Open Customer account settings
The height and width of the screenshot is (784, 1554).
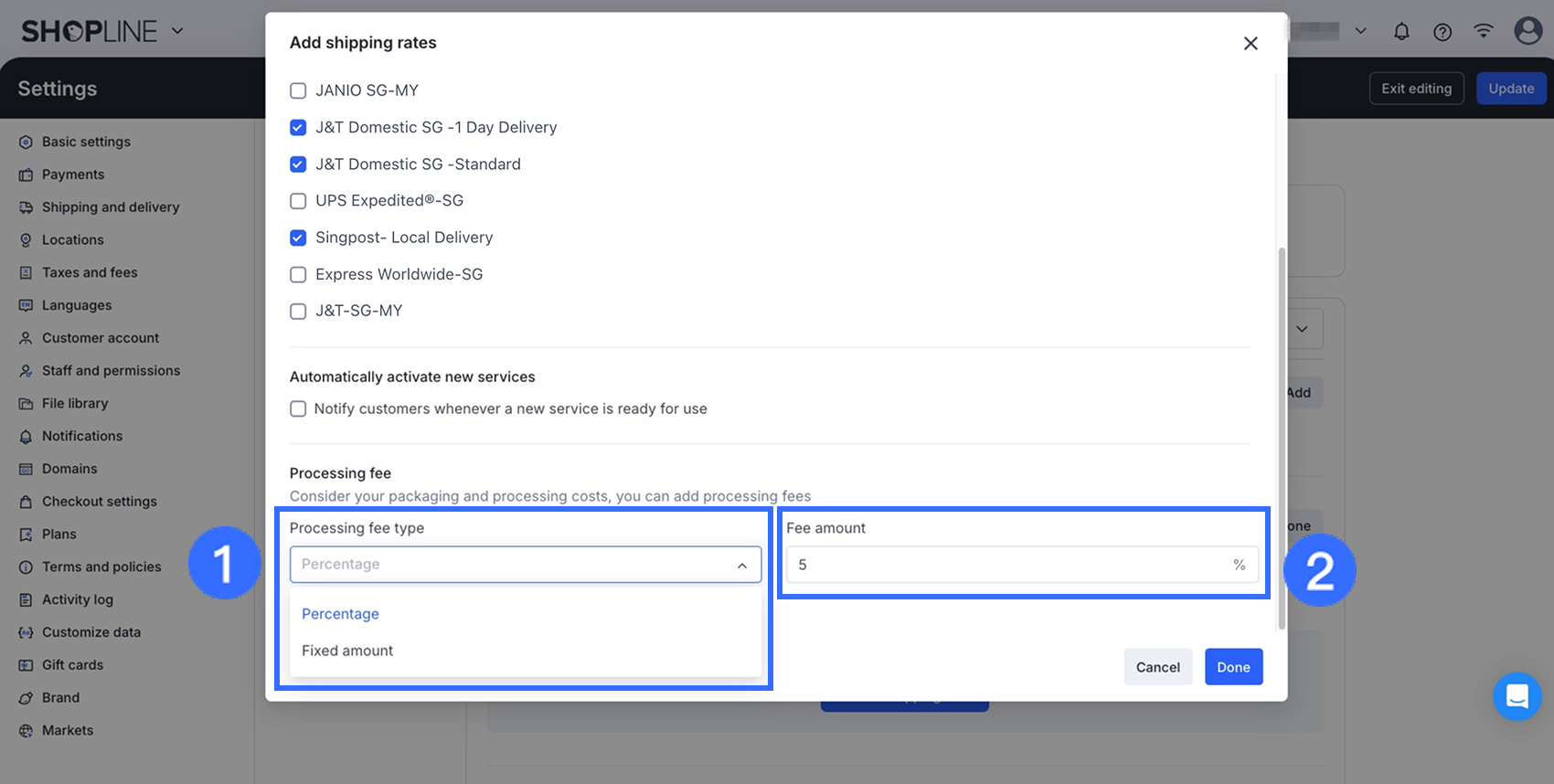pos(101,338)
